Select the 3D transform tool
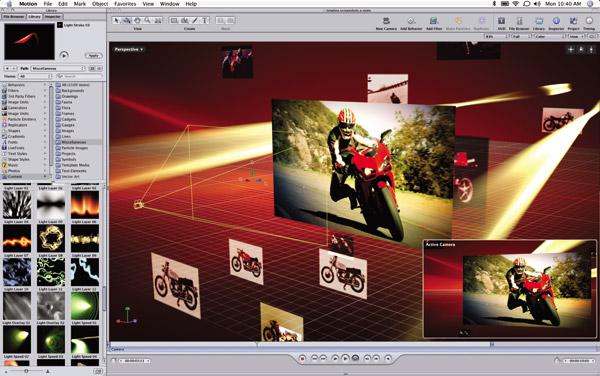Screen dimensions: 600x376 coord(127,20)
